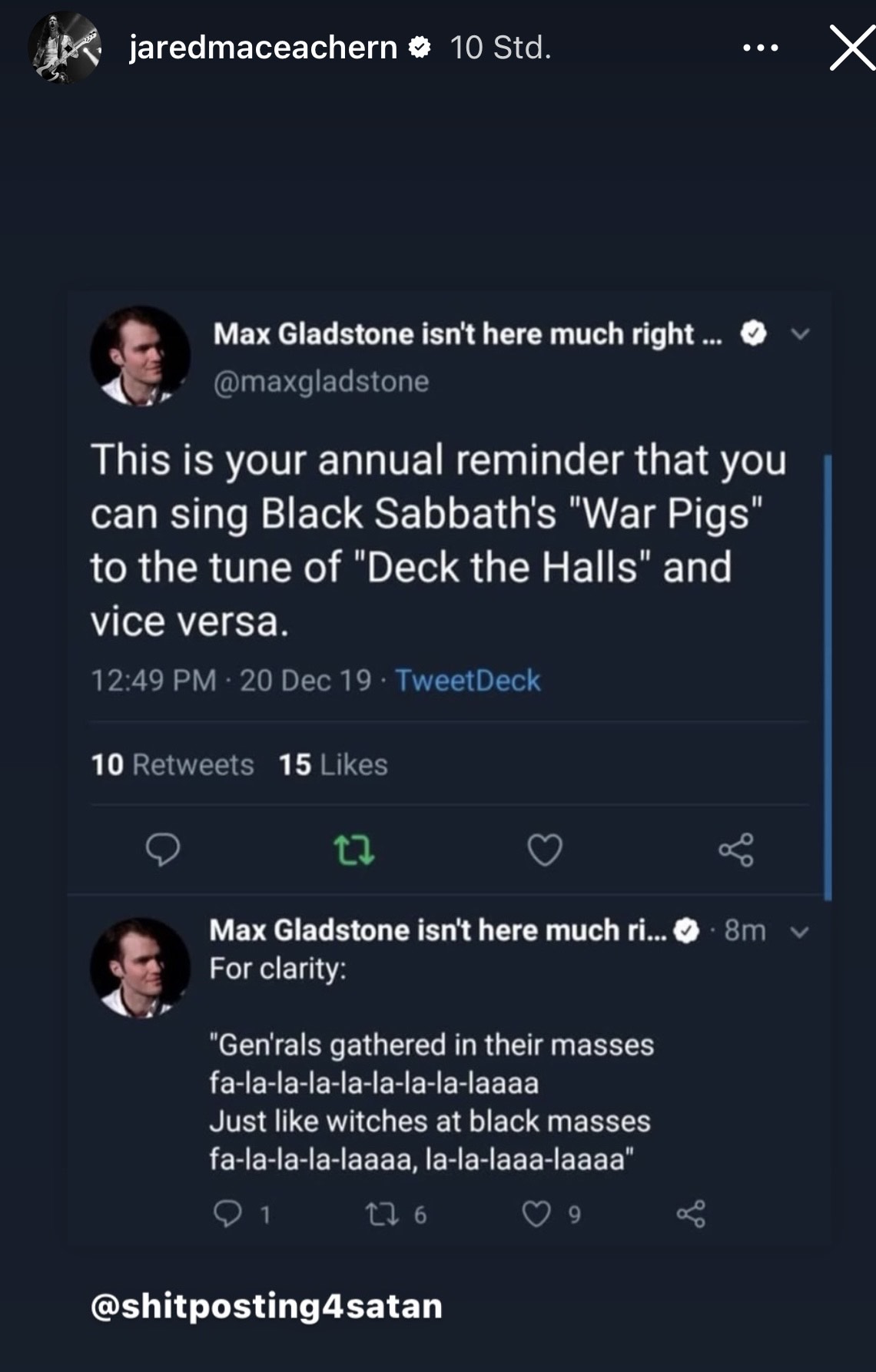Open the @maxgladstone handle
Screen dimensions: 876x1372
point(320,381)
